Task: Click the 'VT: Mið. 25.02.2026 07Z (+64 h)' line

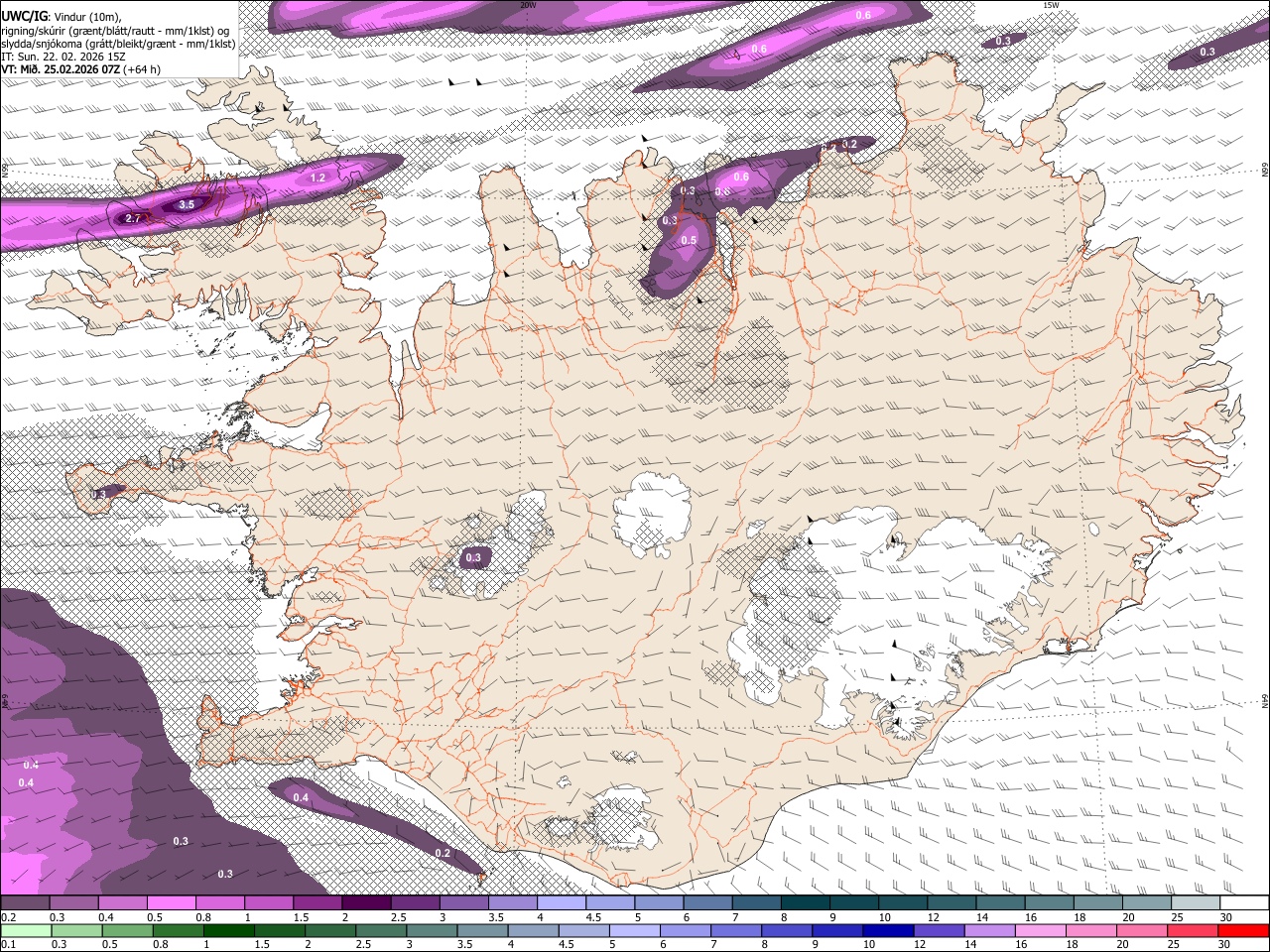Action: pos(80,69)
